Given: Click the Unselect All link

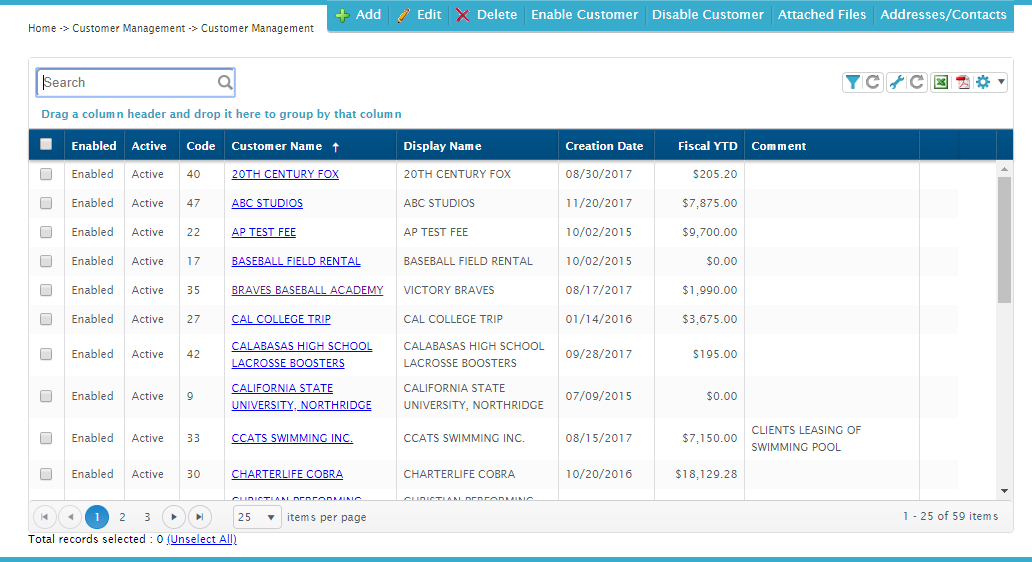Looking at the screenshot, I should 201,540.
